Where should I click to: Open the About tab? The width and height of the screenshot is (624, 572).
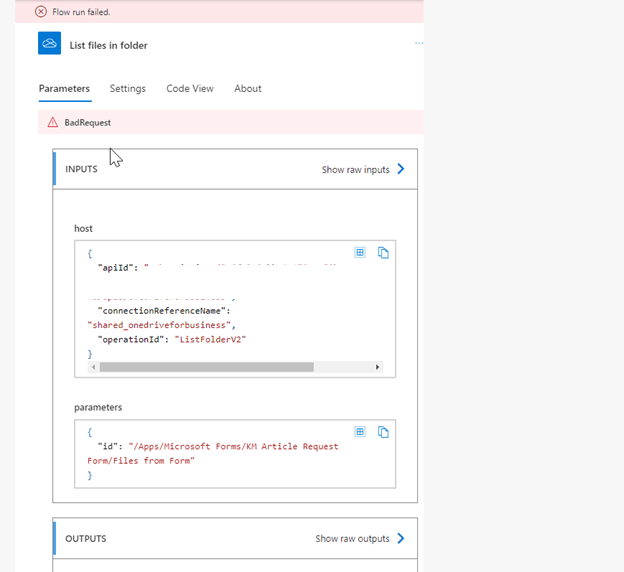click(248, 88)
